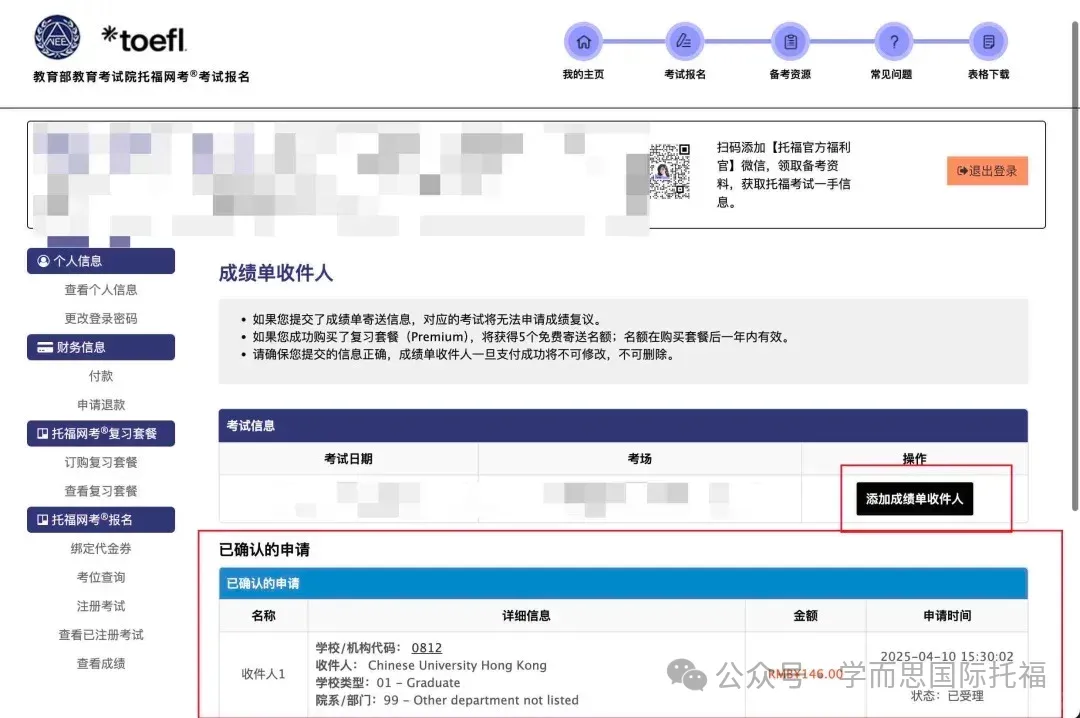This screenshot has width=1080, height=718.
Task: Click the NEEA circular logo
Action: pyautogui.click(x=56, y=35)
